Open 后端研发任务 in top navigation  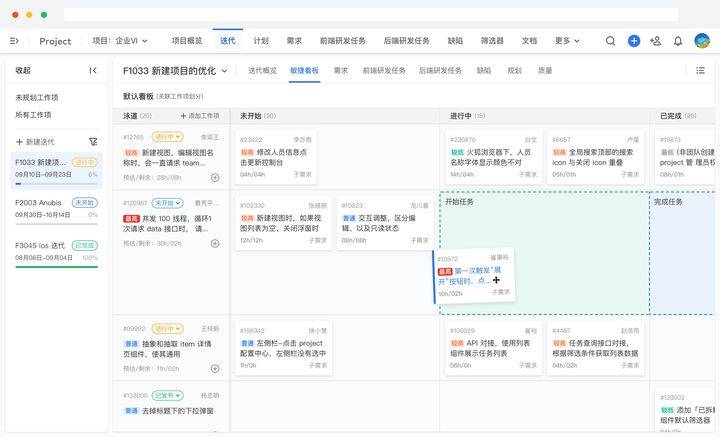406,41
